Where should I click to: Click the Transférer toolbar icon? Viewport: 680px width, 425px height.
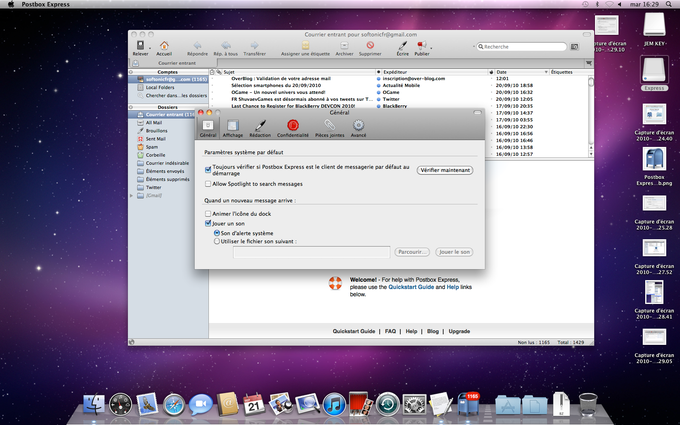click(255, 46)
